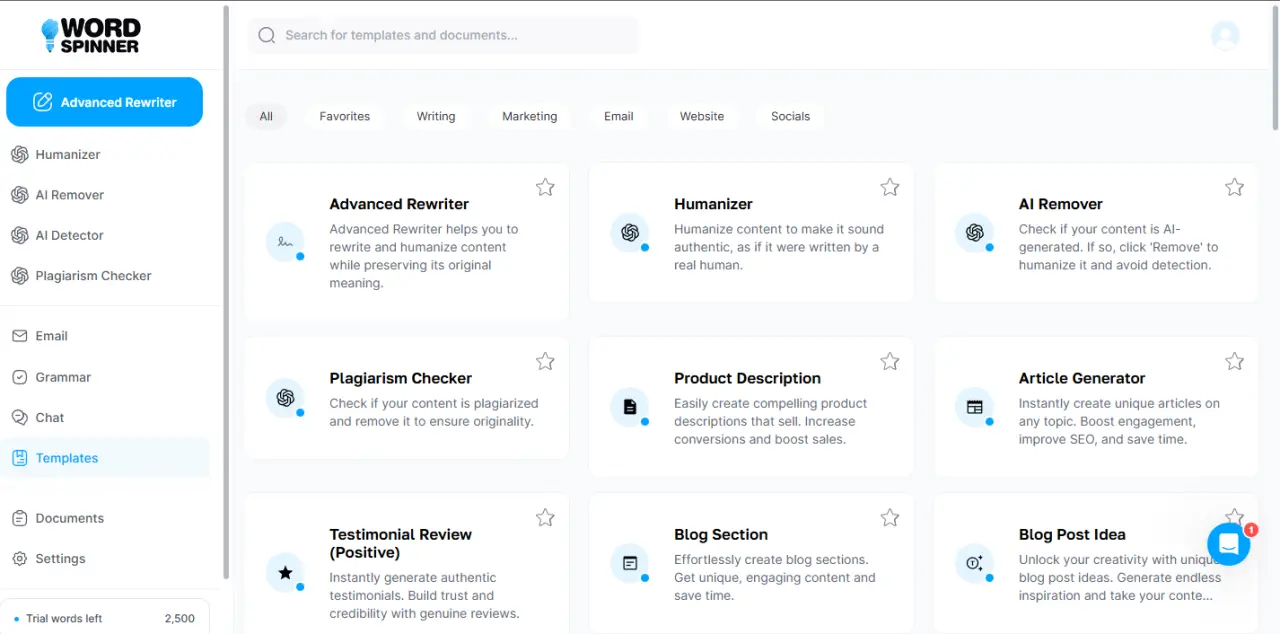The height and width of the screenshot is (634, 1280).
Task: Click the Grammar check icon in sidebar
Action: pyautogui.click(x=19, y=377)
